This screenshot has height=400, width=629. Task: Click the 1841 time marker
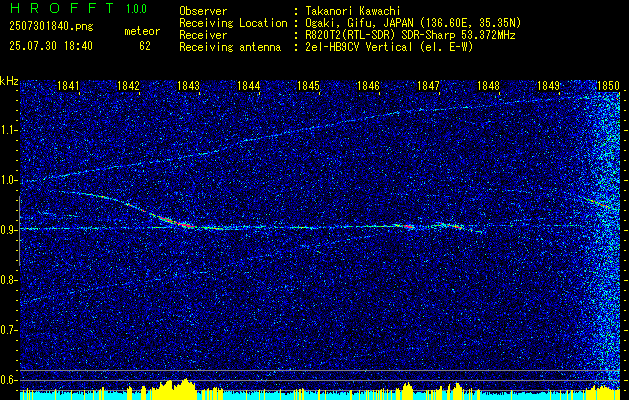point(68,85)
